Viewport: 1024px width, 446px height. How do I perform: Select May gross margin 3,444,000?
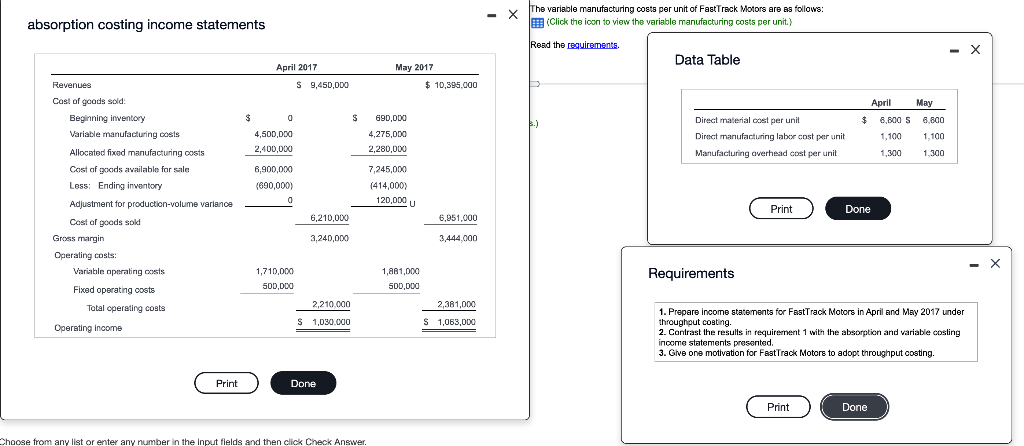point(458,238)
